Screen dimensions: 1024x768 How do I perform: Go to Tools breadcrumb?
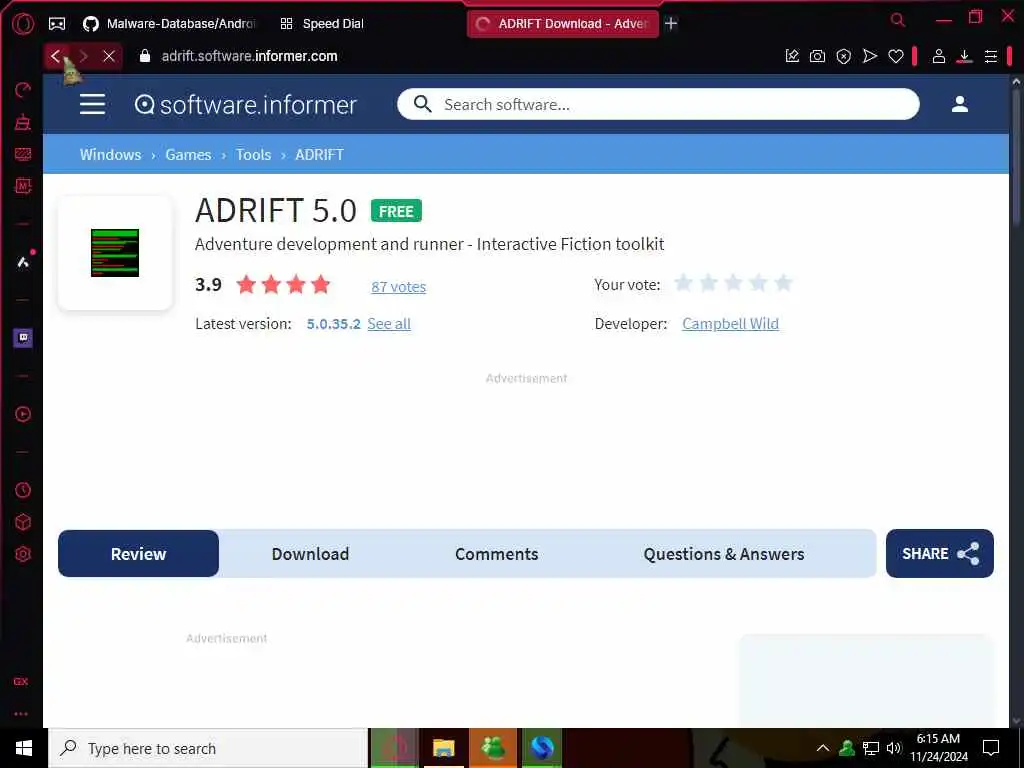(253, 155)
